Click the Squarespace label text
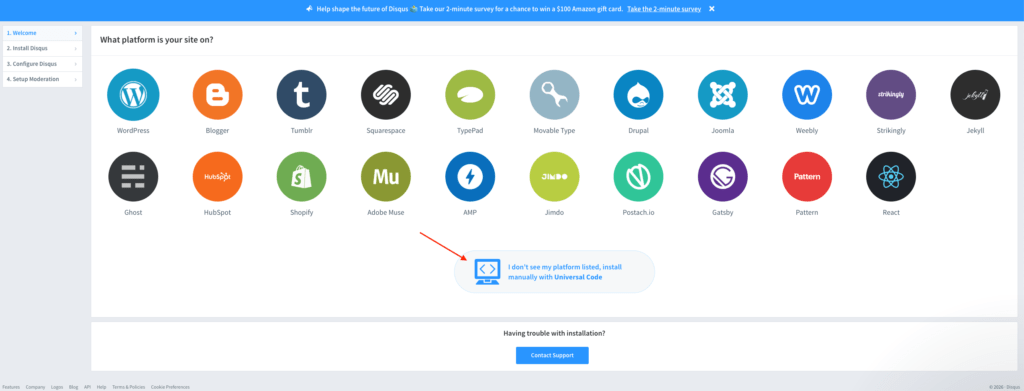The width and height of the screenshot is (1024, 391). click(x=386, y=131)
